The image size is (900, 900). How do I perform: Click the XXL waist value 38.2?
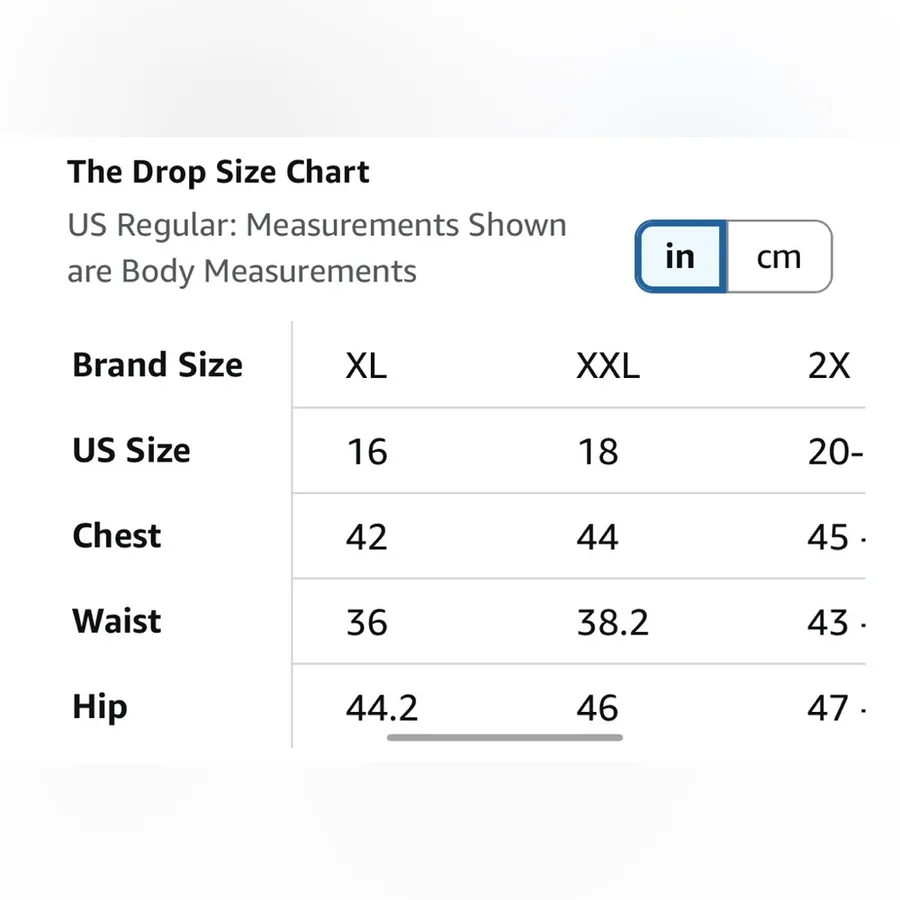click(612, 623)
